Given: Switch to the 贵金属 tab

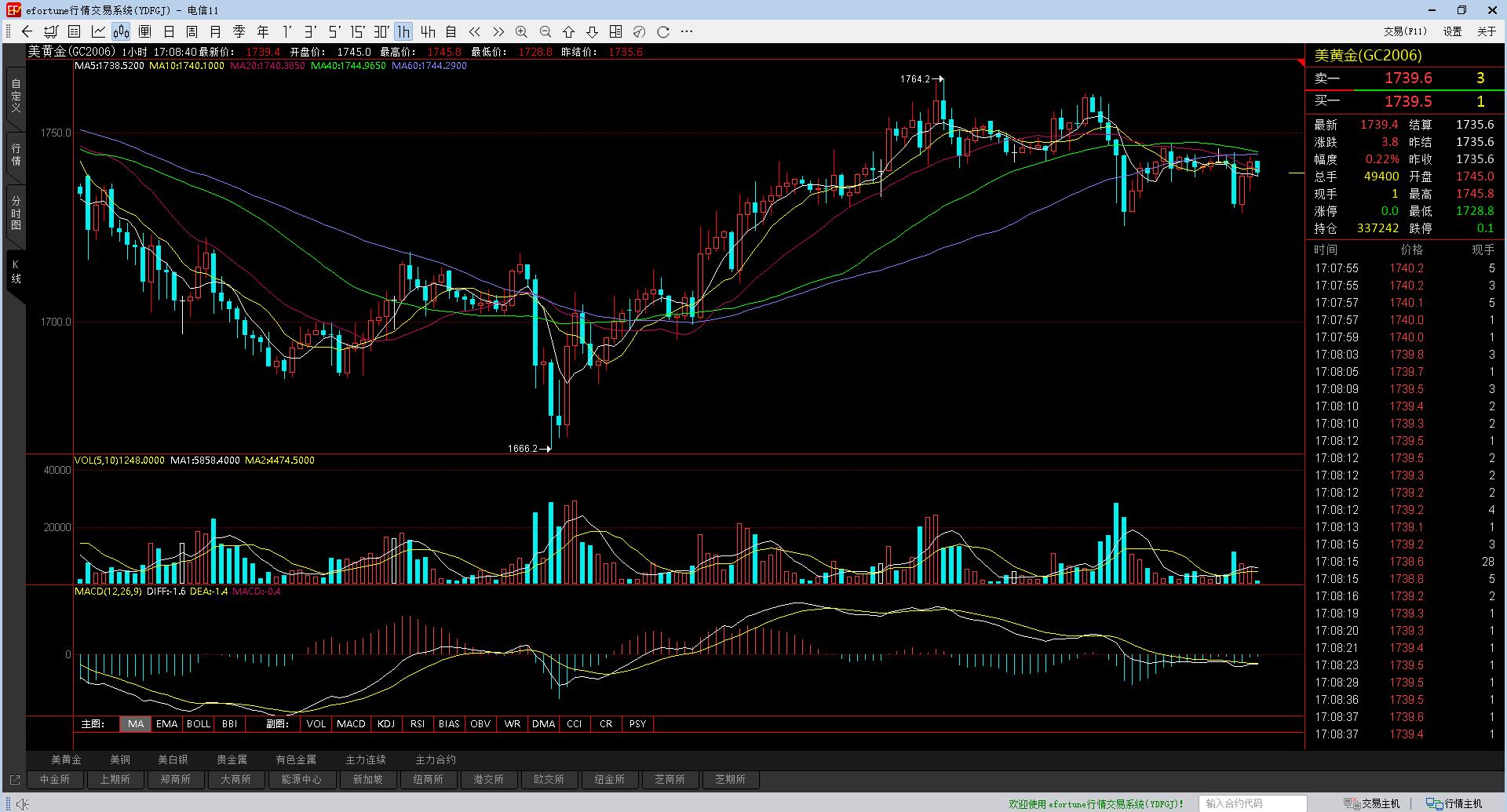Looking at the screenshot, I should click(x=232, y=759).
